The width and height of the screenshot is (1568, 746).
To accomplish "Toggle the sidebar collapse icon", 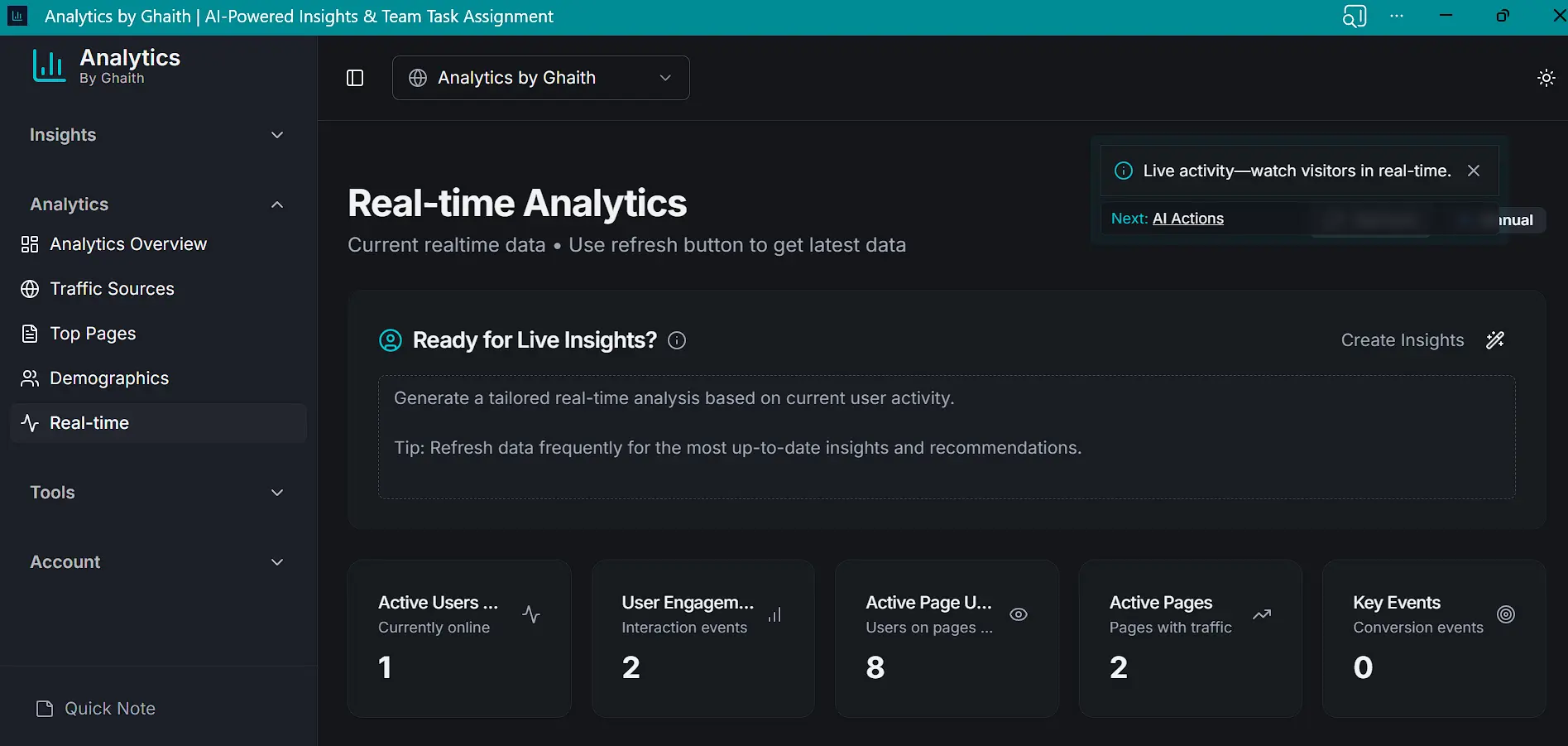I will coord(354,78).
